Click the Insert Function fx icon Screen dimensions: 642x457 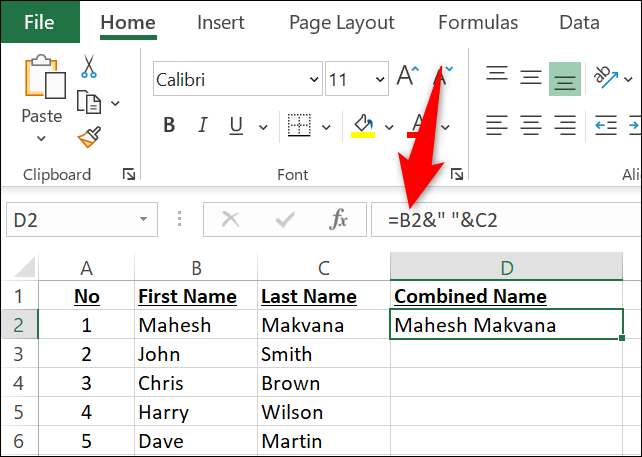click(x=338, y=219)
